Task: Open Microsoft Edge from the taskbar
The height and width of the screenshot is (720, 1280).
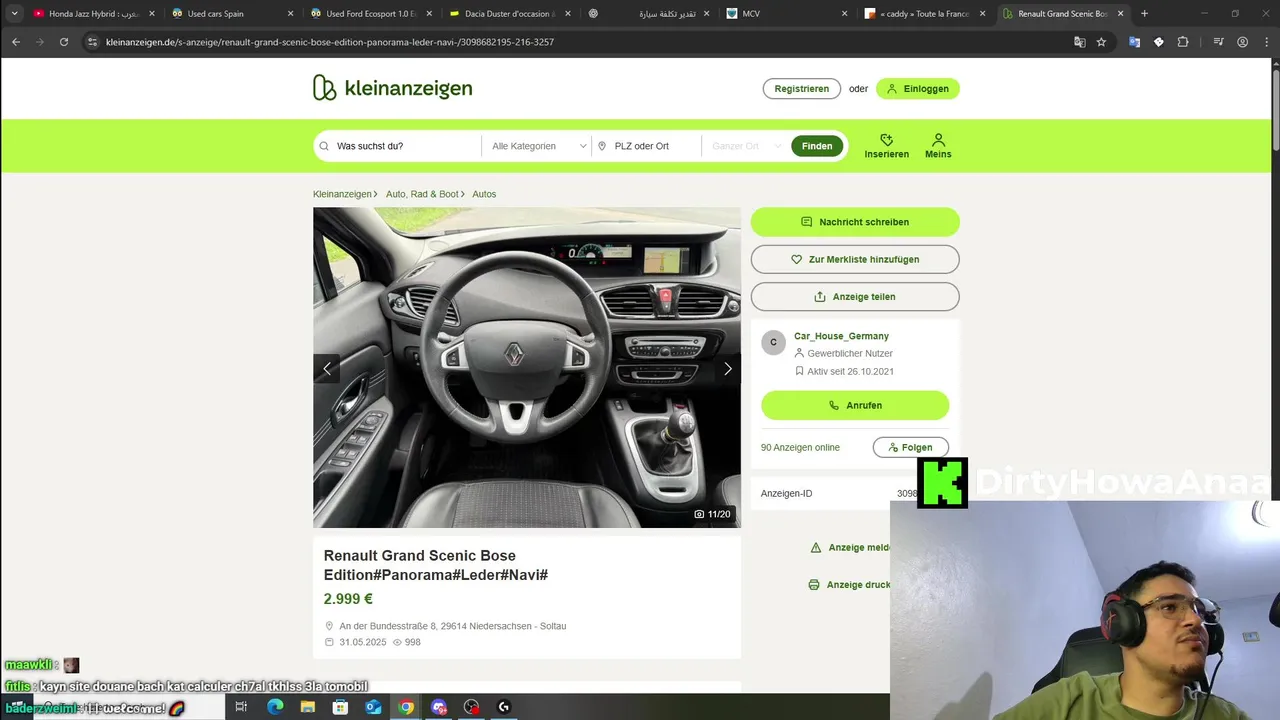Action: click(x=275, y=707)
